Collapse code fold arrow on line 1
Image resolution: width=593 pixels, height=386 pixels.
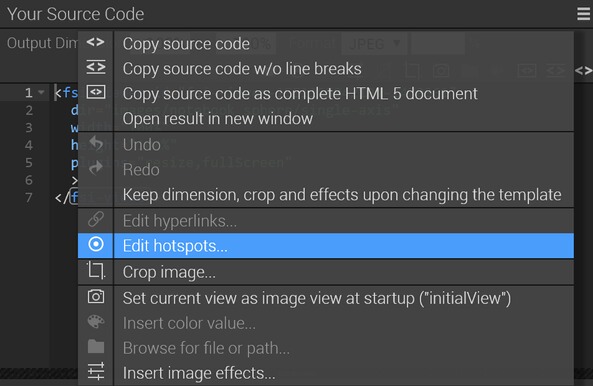click(x=41, y=92)
